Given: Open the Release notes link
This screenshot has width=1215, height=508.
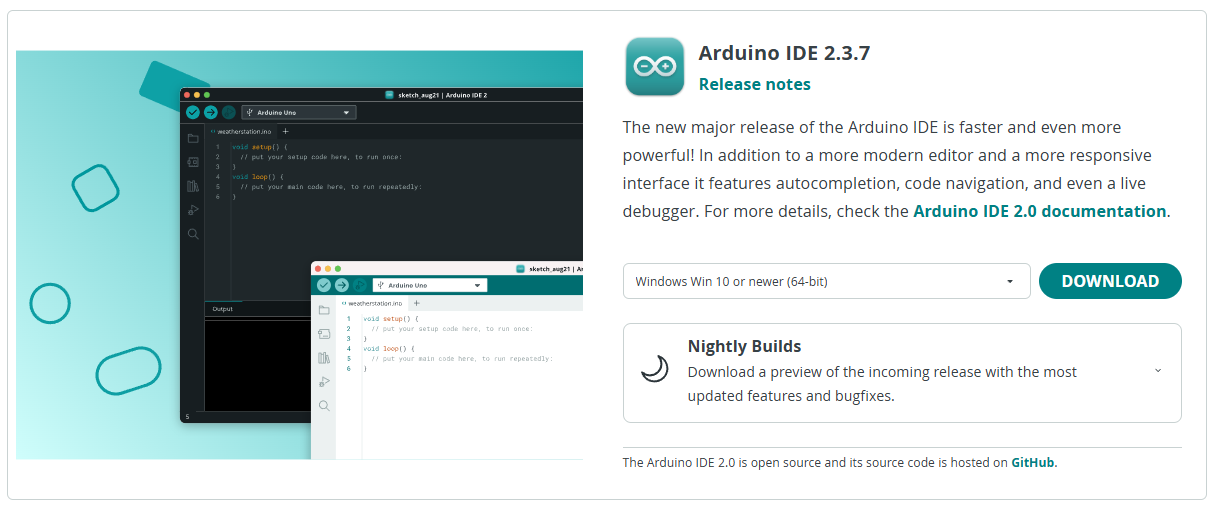Looking at the screenshot, I should (755, 84).
